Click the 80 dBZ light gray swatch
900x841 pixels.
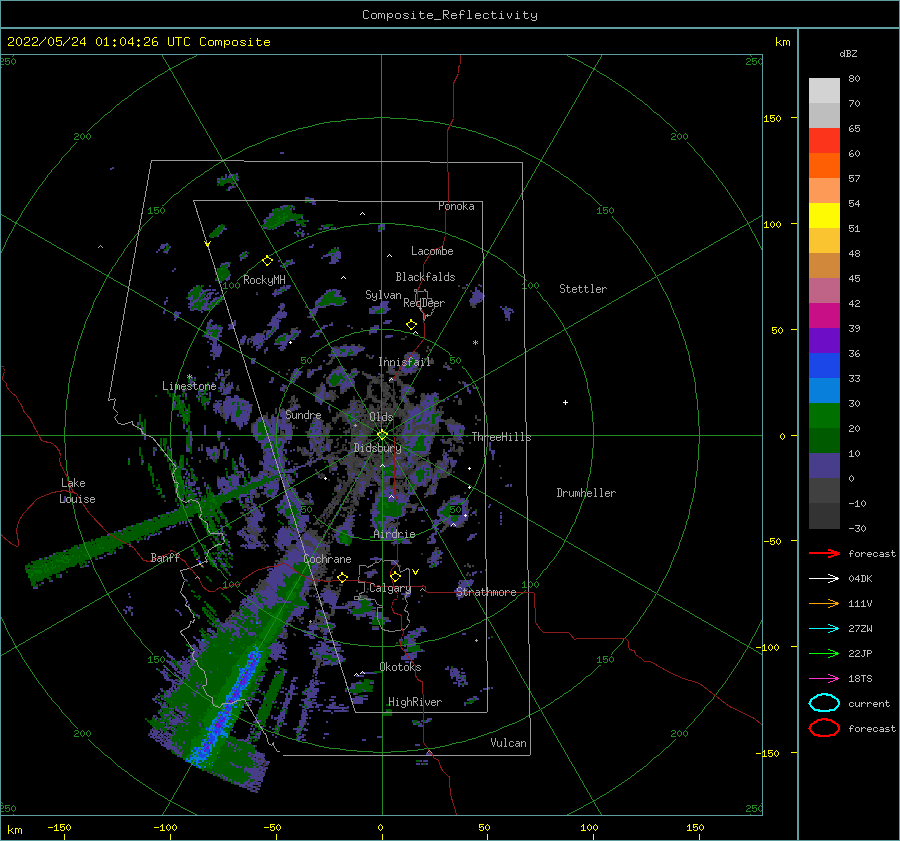824,90
